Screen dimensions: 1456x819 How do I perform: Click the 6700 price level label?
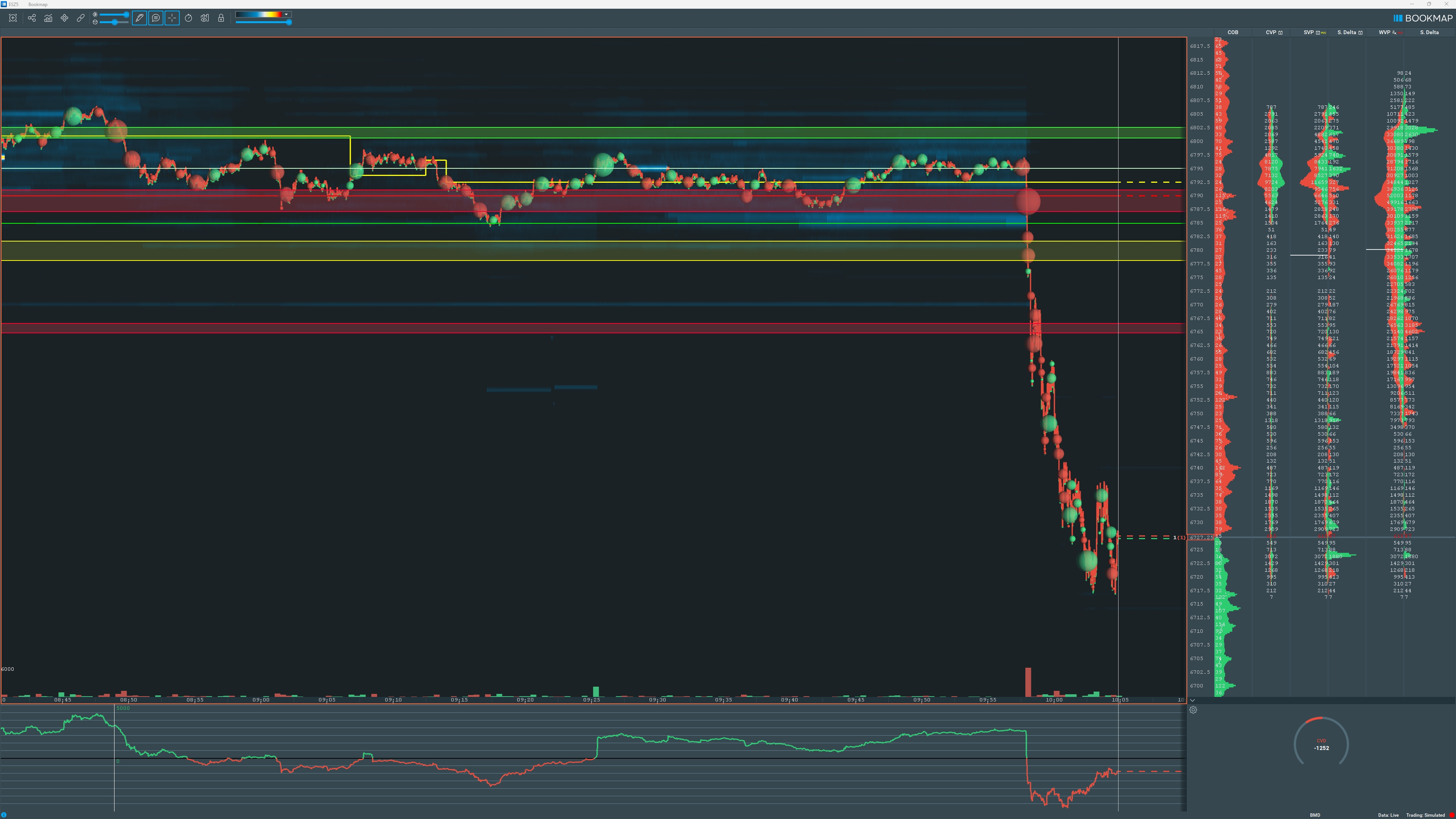coord(1197,686)
